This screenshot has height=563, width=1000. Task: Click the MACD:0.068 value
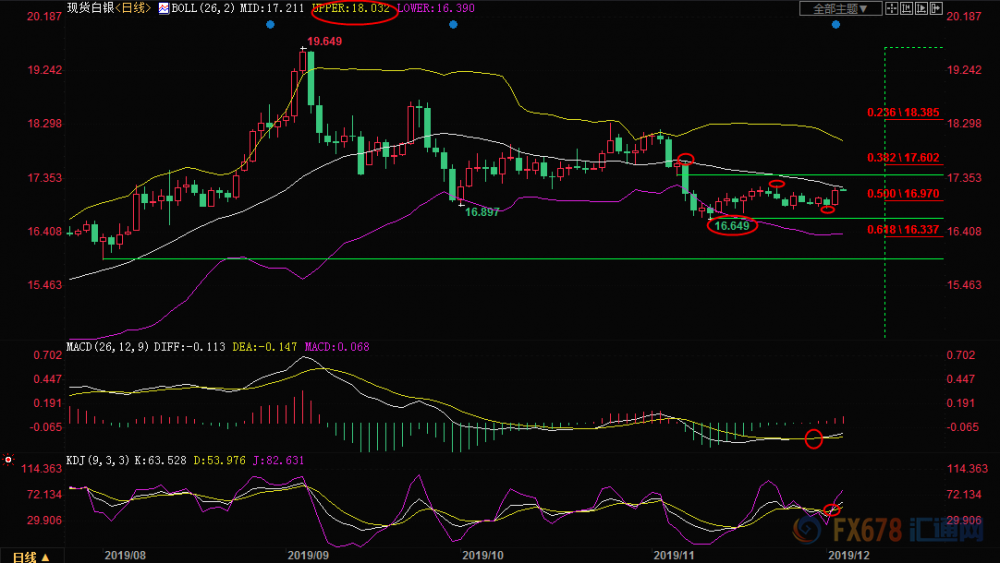(x=337, y=347)
